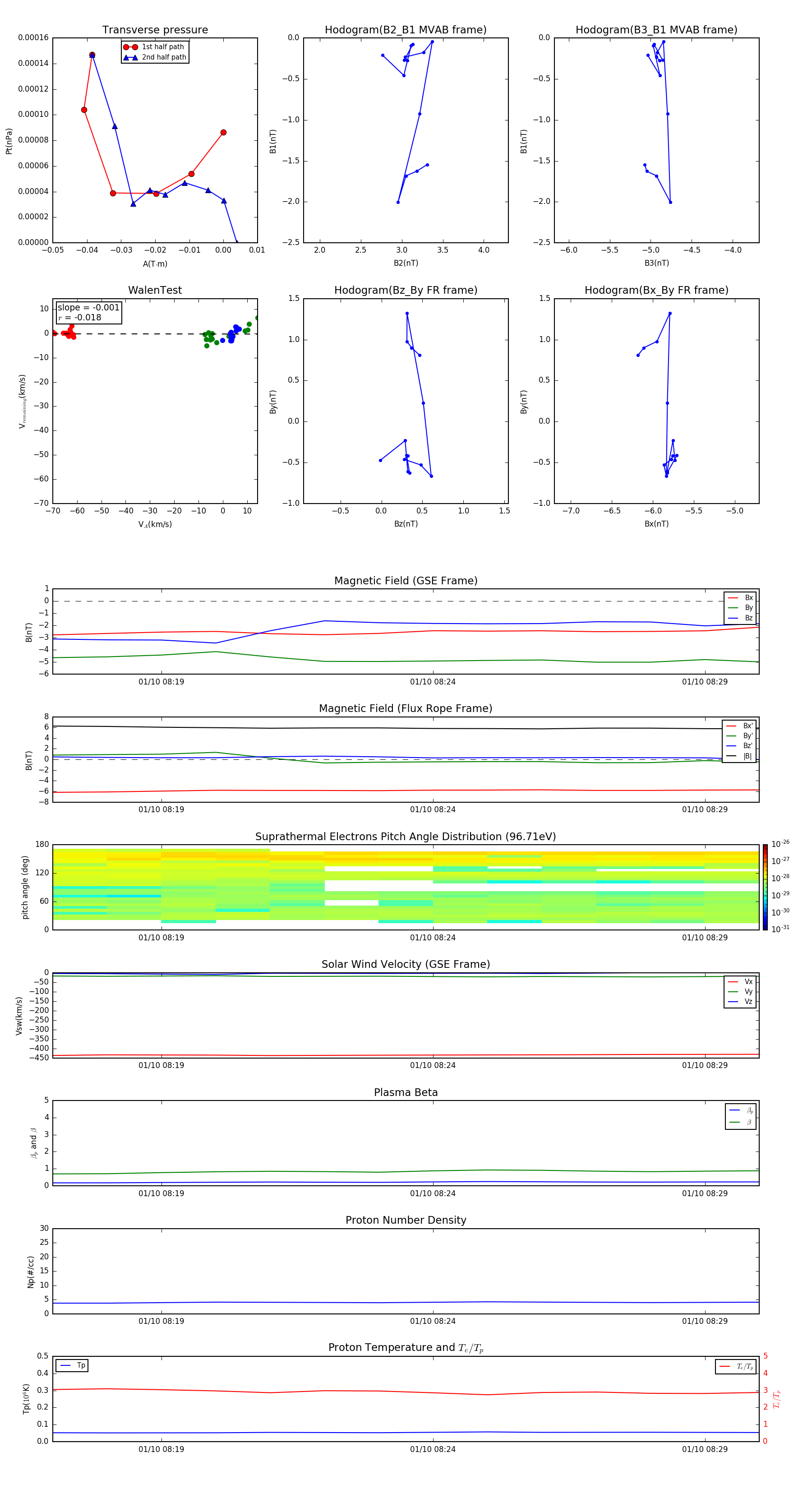Click the 'Hodogram(Bx_By FR frame)' title
The image size is (812, 1489).
click(x=656, y=290)
